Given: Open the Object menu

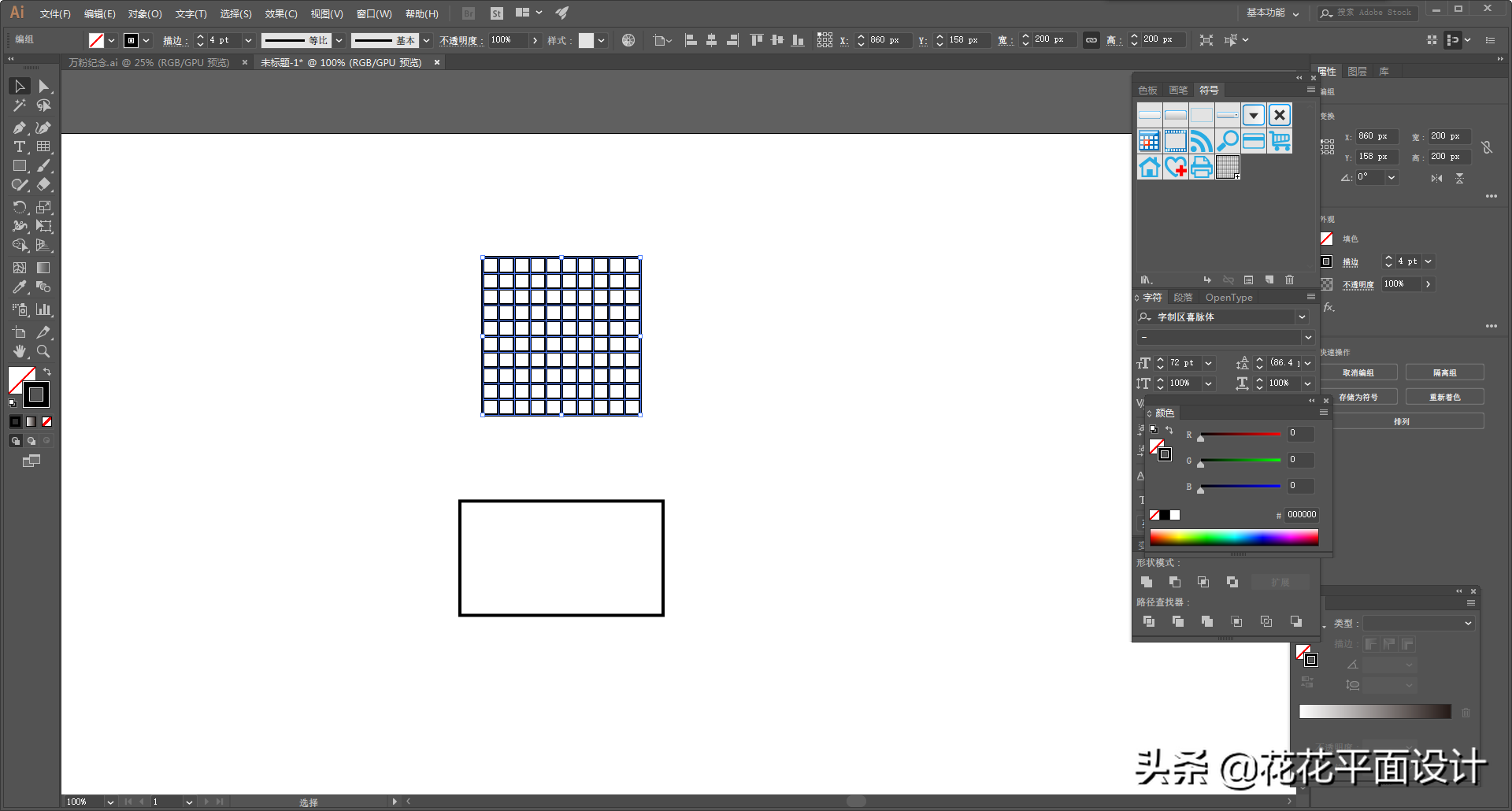Looking at the screenshot, I should pyautogui.click(x=145, y=14).
